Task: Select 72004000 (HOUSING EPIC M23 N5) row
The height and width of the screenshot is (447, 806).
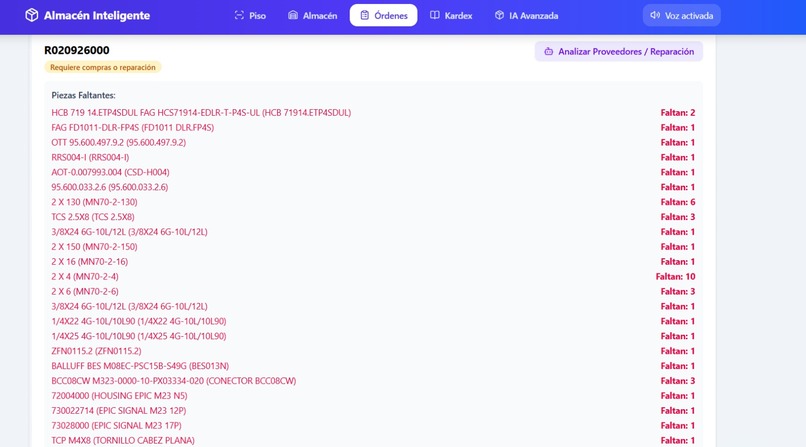Action: pos(373,396)
